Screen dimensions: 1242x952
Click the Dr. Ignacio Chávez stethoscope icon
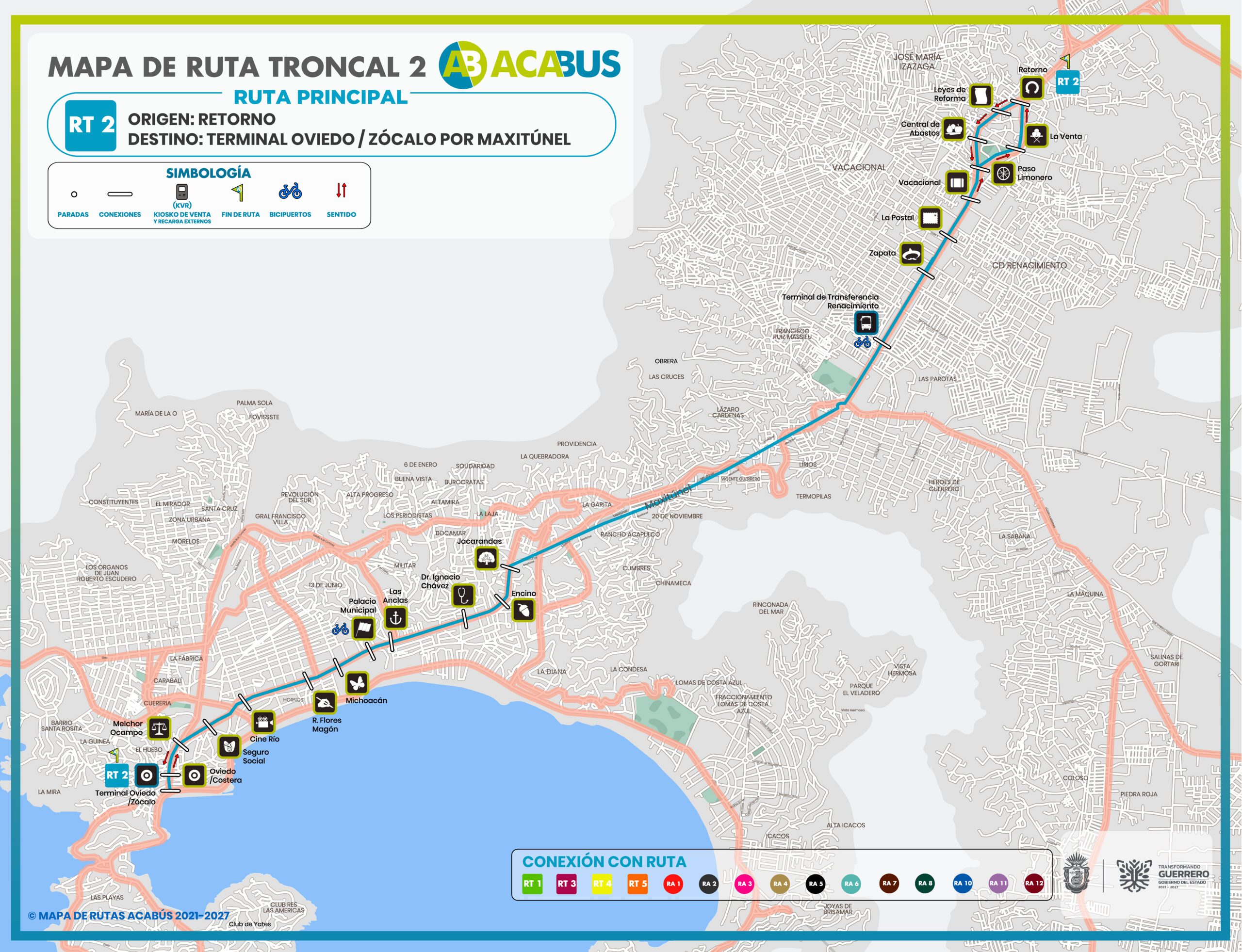pos(463,596)
